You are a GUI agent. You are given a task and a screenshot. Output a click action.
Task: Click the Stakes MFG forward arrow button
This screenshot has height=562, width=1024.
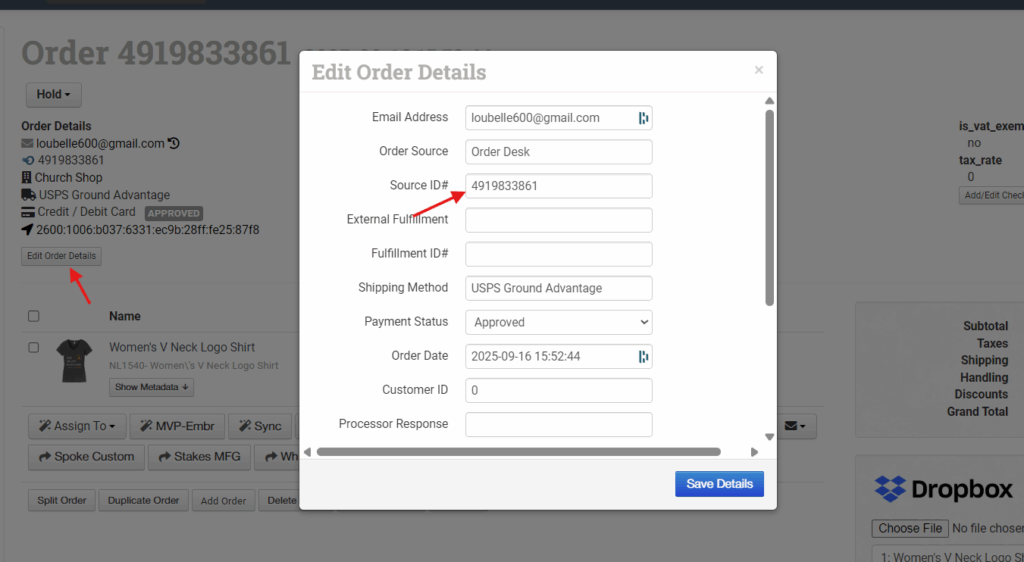click(x=200, y=457)
